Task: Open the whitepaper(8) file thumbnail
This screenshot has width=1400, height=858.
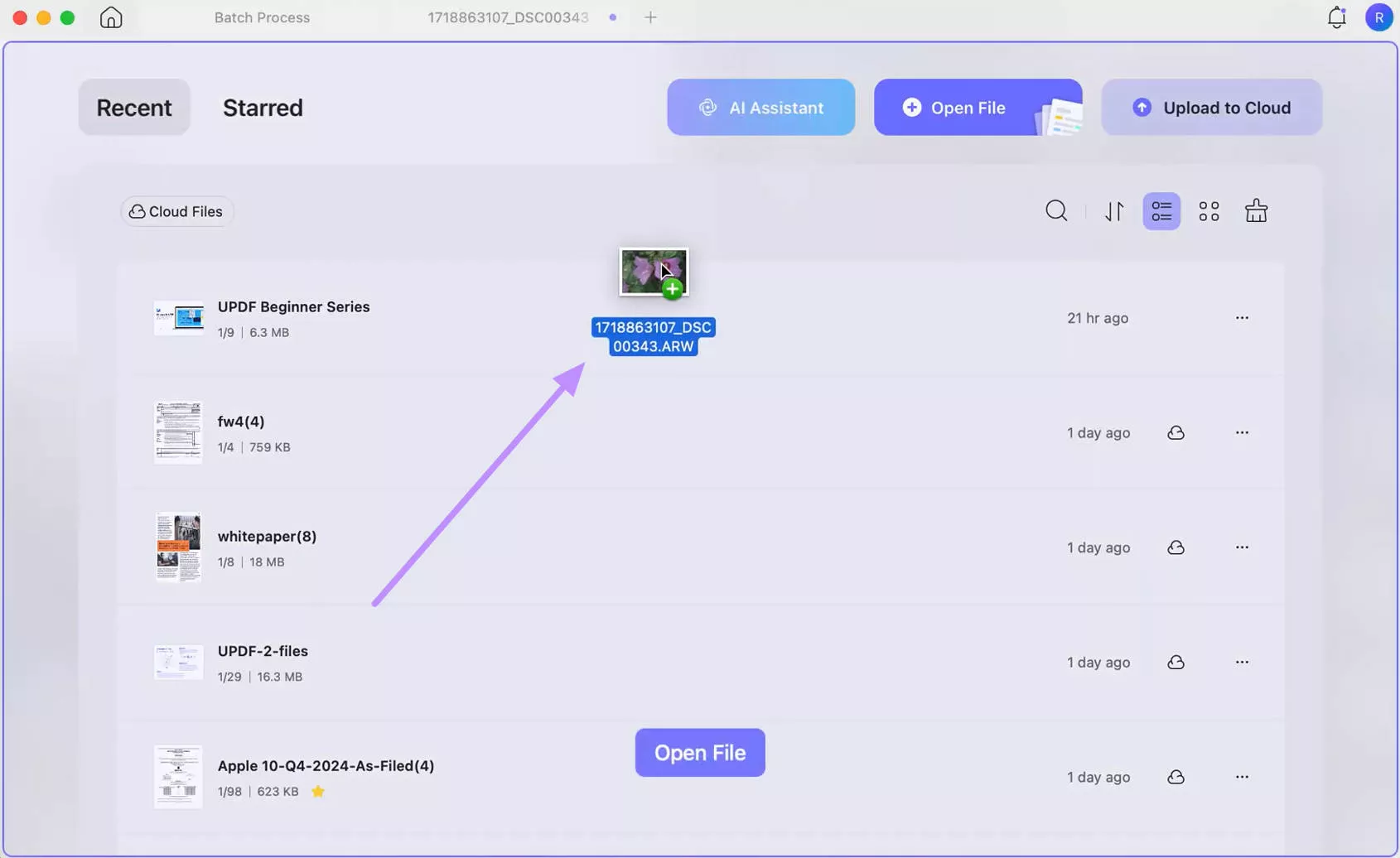Action: click(x=178, y=547)
